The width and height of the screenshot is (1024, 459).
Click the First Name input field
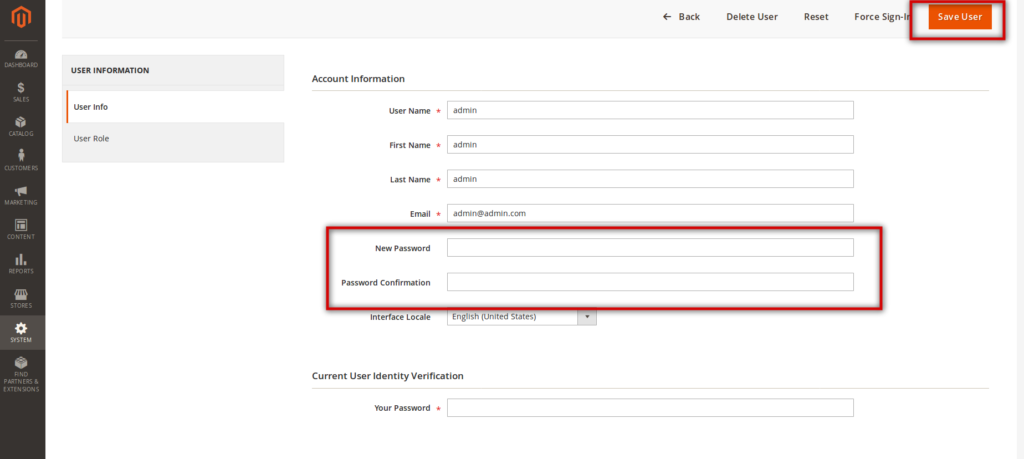tap(650, 144)
